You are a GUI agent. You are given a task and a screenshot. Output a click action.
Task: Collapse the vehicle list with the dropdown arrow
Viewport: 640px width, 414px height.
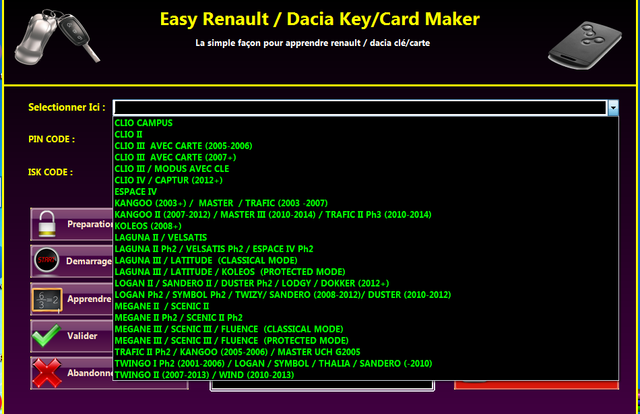pyautogui.click(x=613, y=107)
